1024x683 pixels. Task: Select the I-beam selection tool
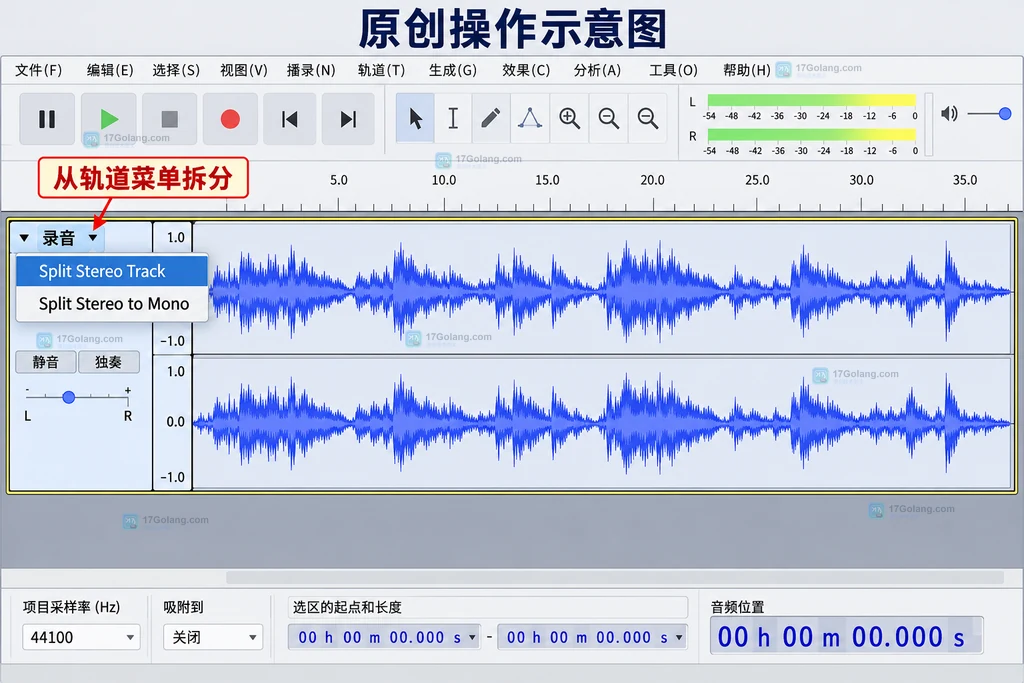453,118
